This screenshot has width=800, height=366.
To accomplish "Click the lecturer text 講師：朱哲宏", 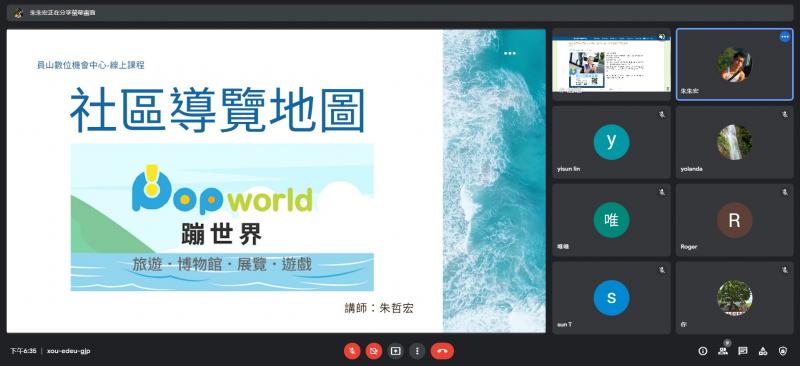I will tap(379, 308).
